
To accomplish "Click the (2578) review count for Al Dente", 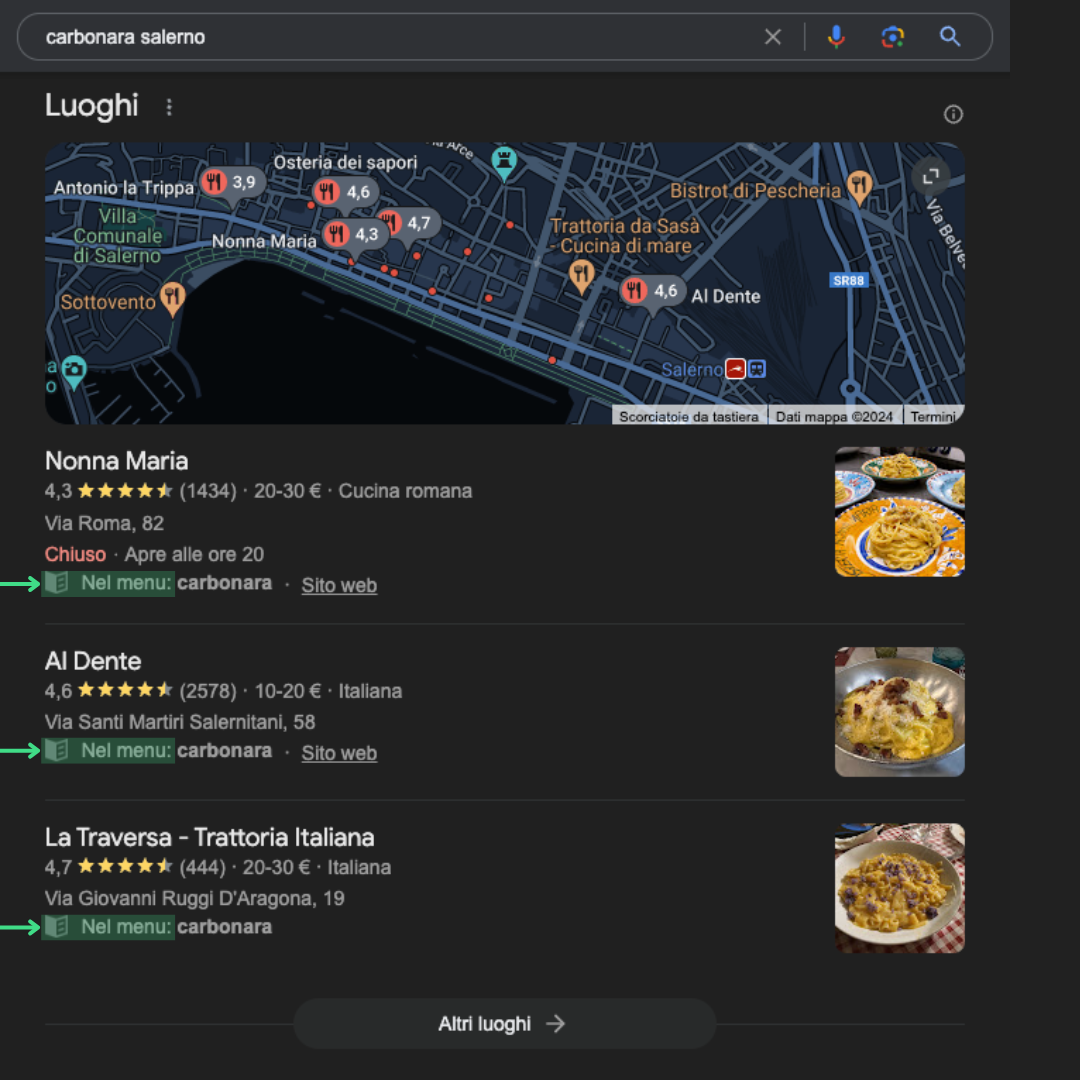I will pyautogui.click(x=207, y=691).
